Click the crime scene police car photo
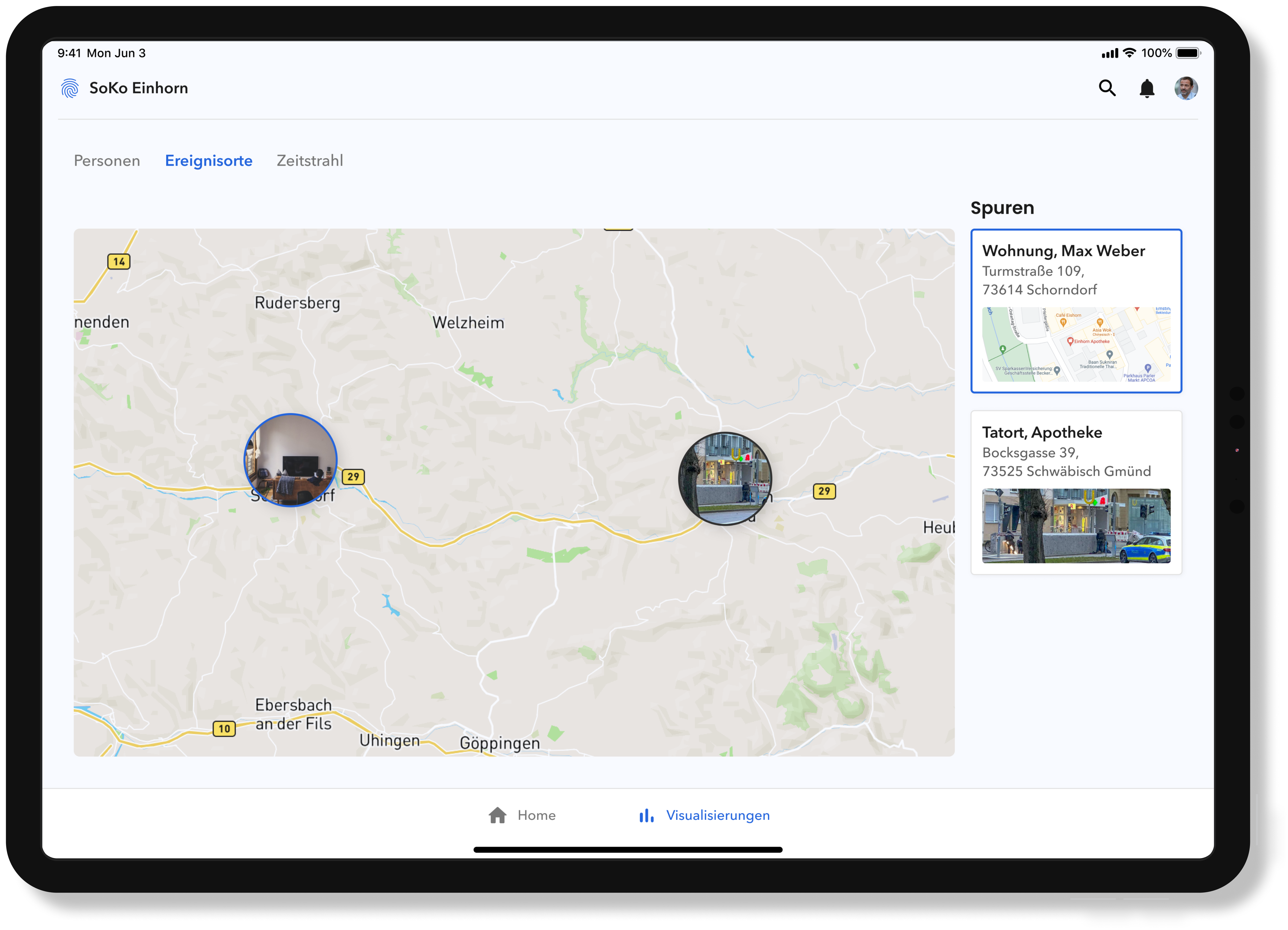This screenshot has width=1288, height=930. [x=1076, y=526]
